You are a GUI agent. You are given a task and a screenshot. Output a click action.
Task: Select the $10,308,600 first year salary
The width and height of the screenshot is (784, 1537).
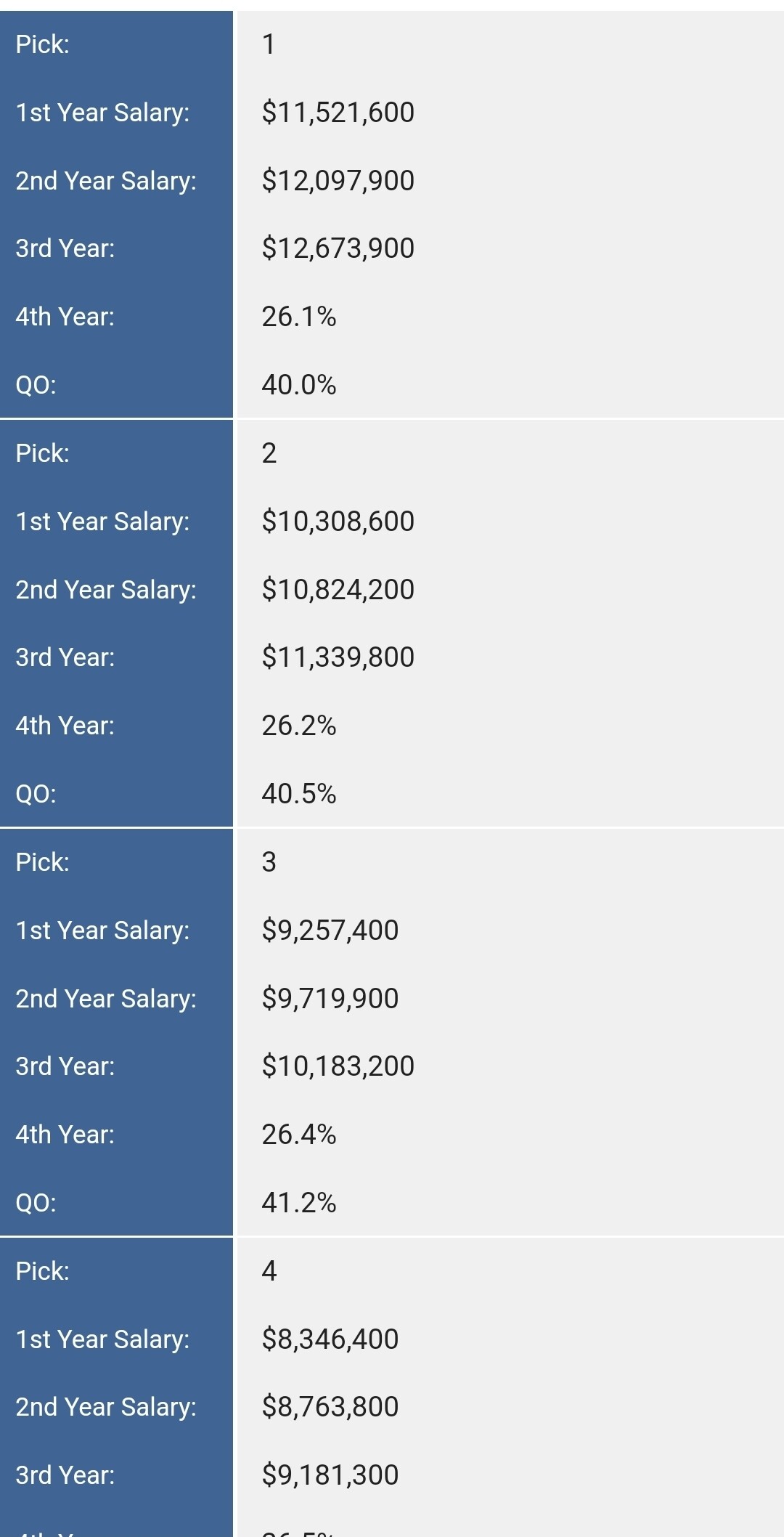pyautogui.click(x=338, y=522)
